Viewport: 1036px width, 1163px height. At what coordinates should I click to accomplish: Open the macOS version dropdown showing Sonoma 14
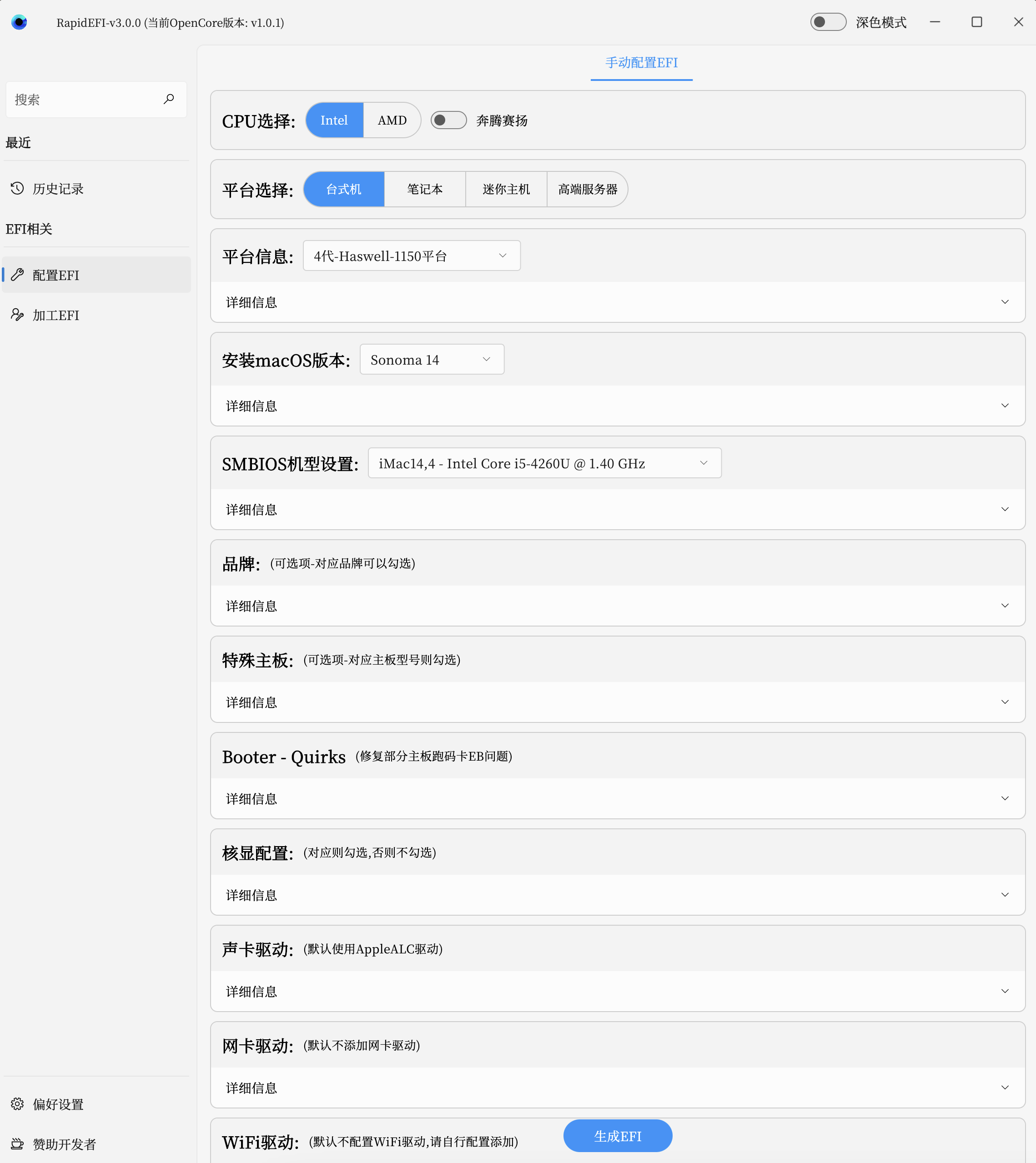pos(432,359)
